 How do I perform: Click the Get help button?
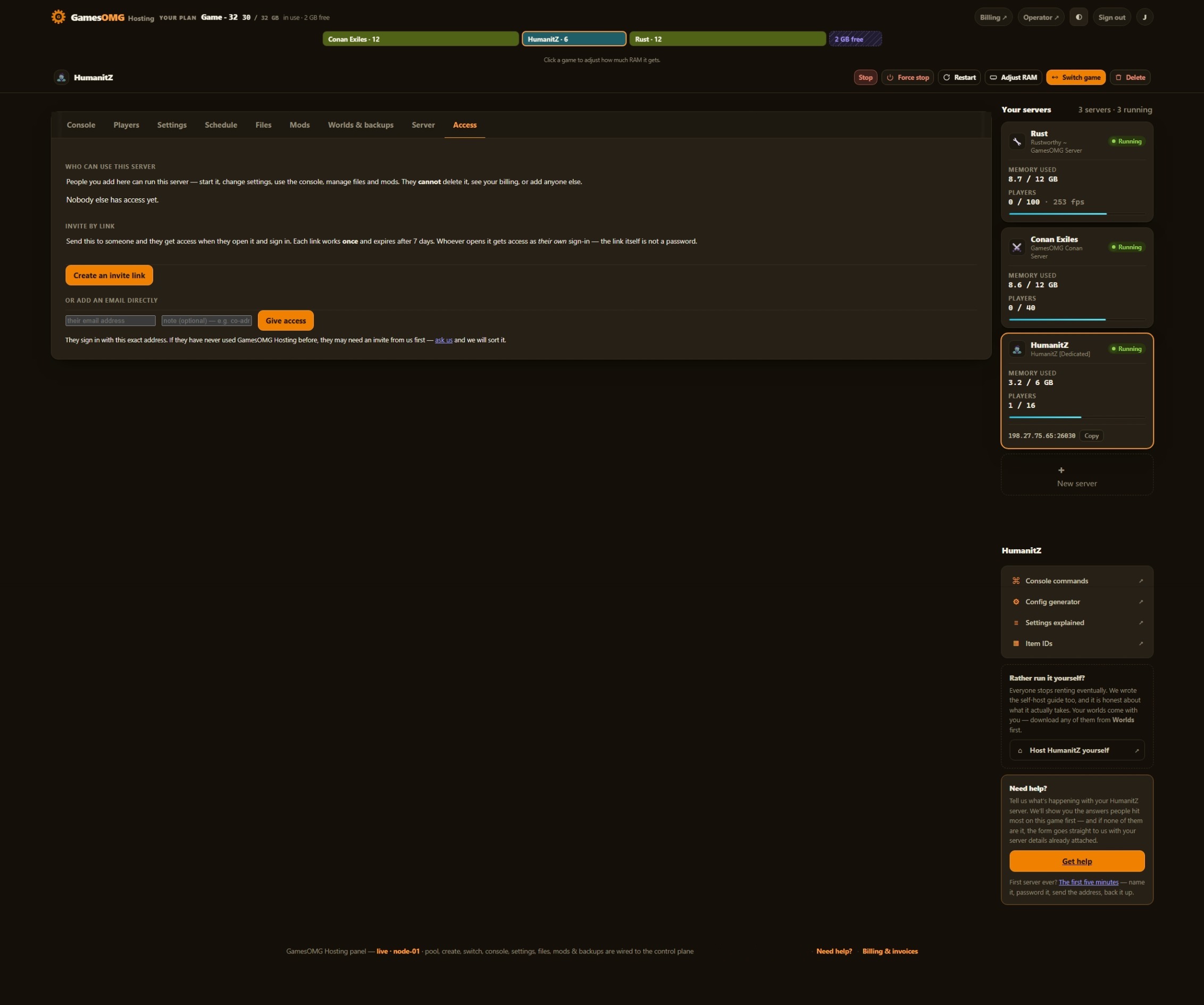[1077, 861]
